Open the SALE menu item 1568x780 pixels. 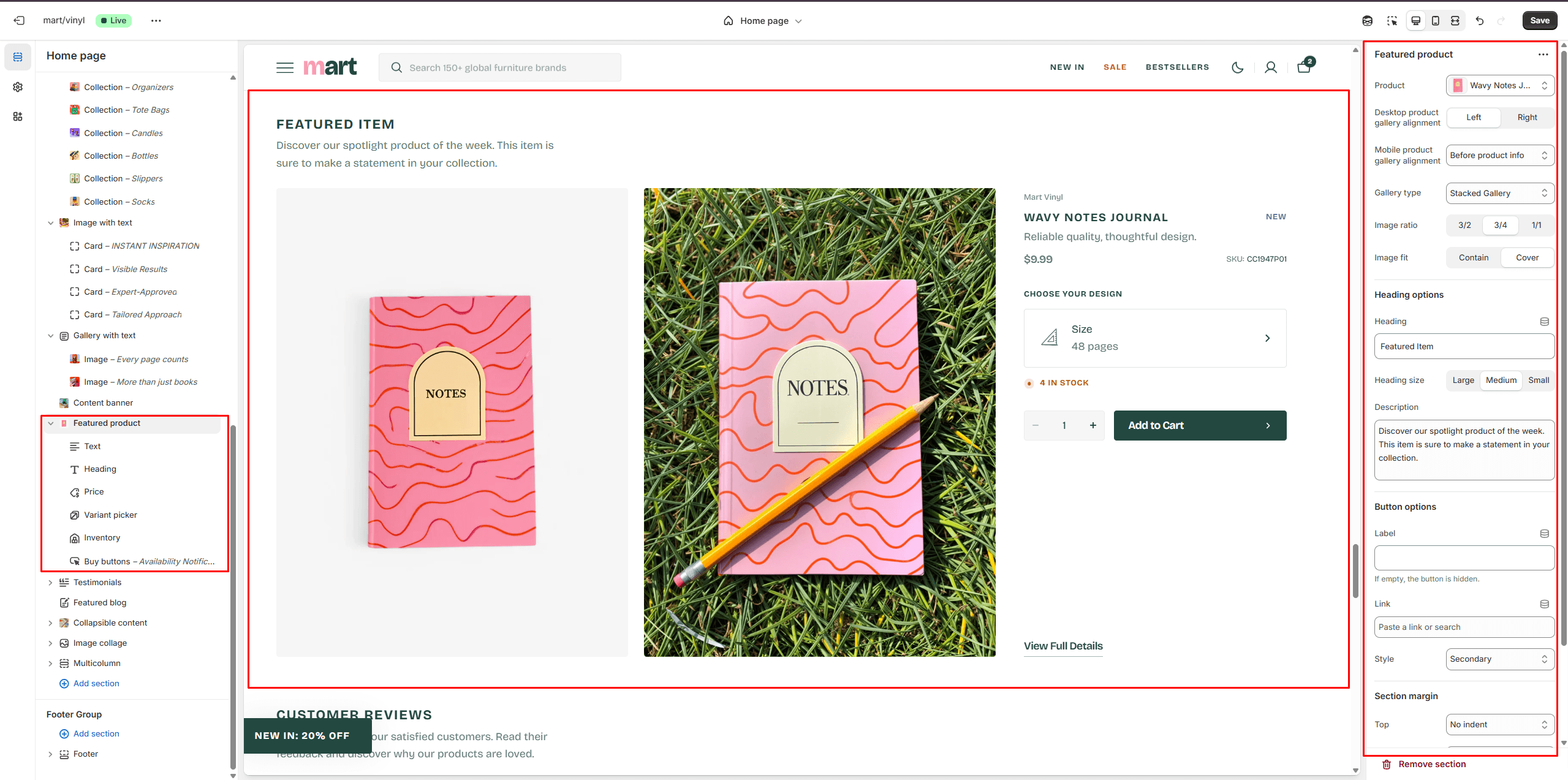tap(1115, 67)
